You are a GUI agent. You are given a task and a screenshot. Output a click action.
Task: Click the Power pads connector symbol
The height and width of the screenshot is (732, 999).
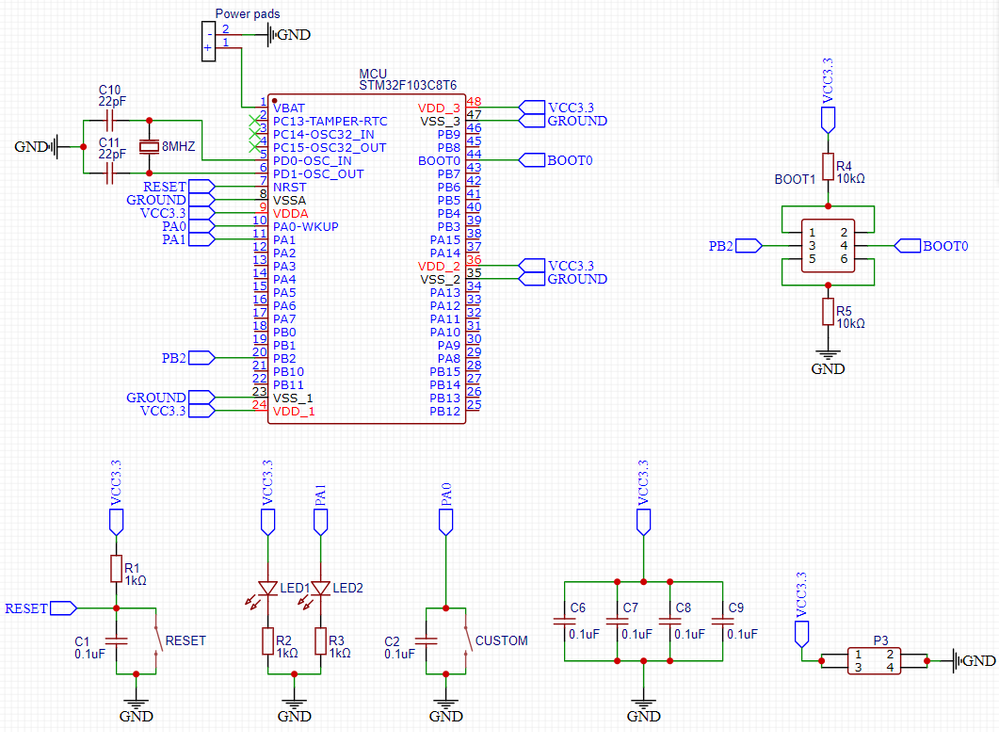pos(208,41)
